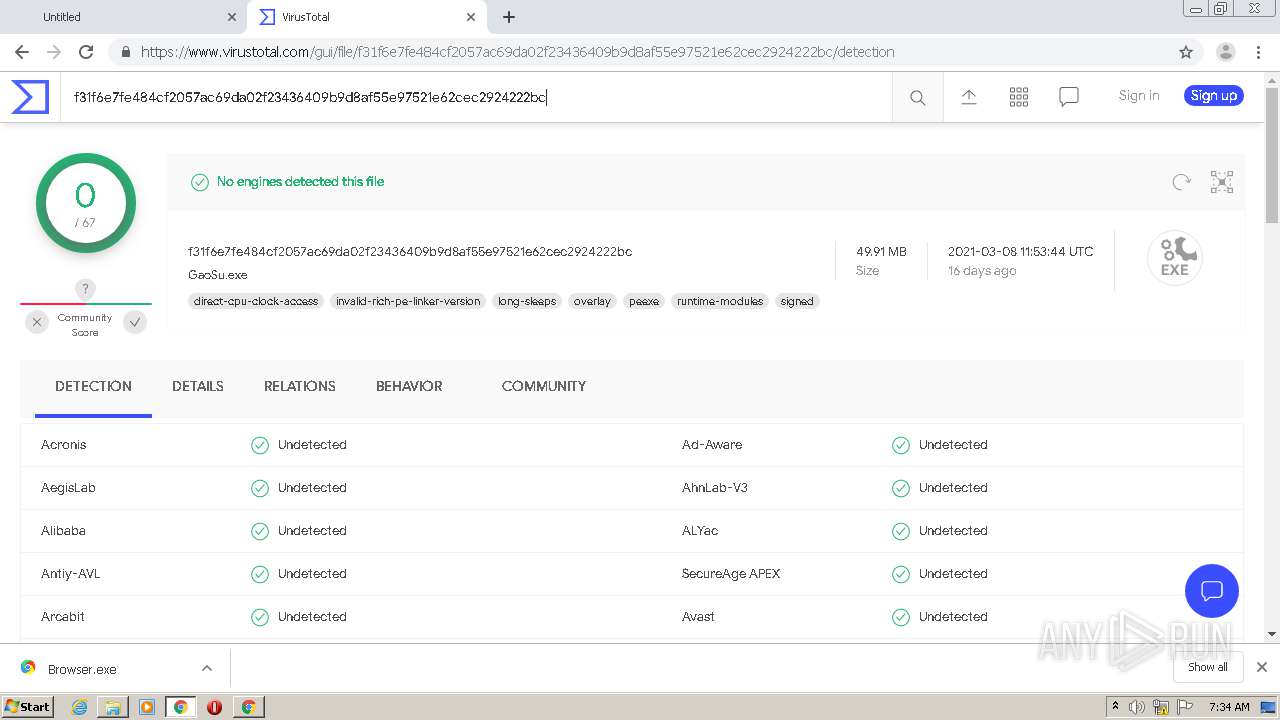
Task: Select the direct-cpu-clock-access tag
Action: pyautogui.click(x=256, y=301)
